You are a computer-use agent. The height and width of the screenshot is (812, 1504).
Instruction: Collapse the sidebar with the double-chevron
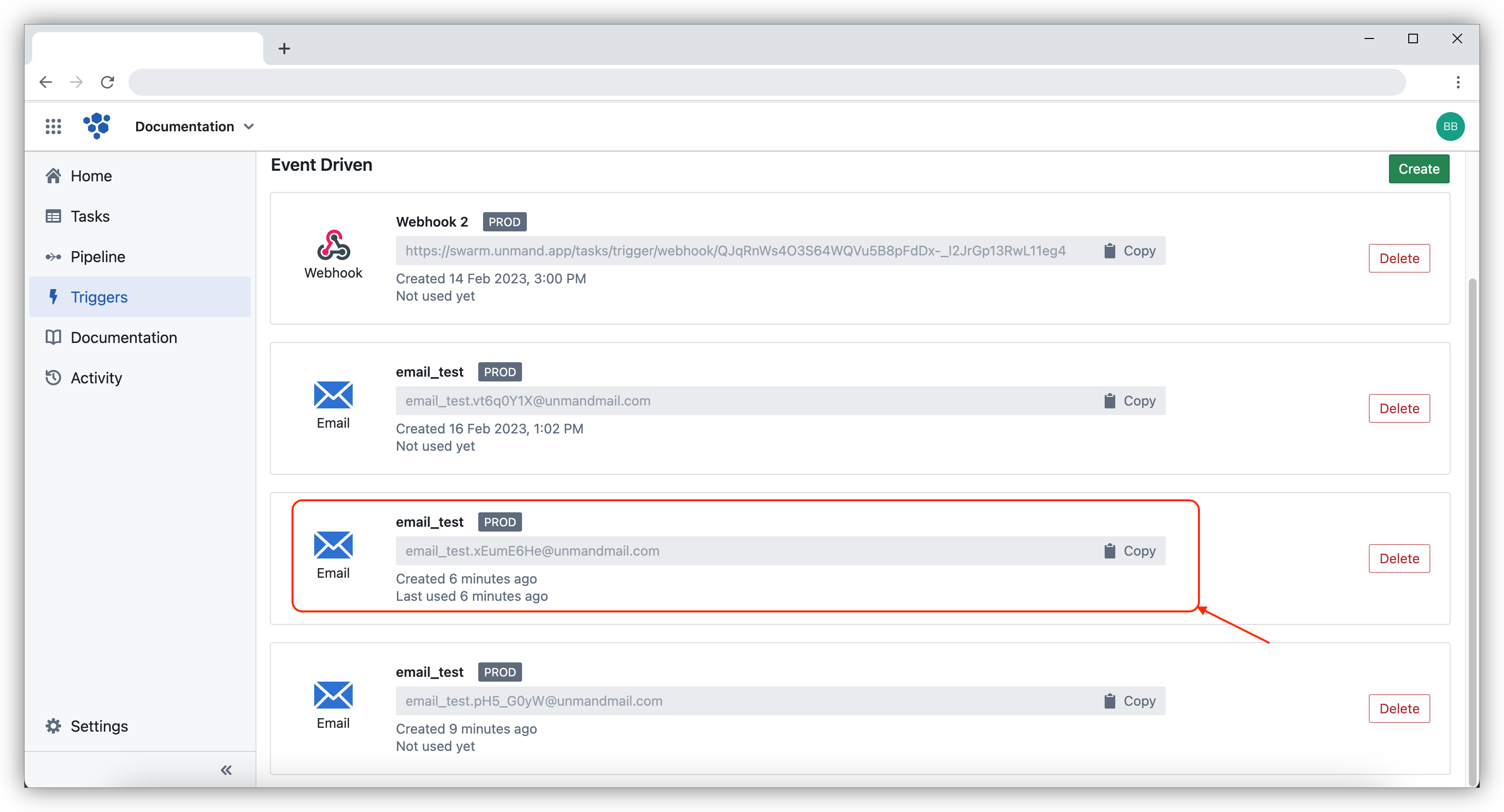coord(225,769)
